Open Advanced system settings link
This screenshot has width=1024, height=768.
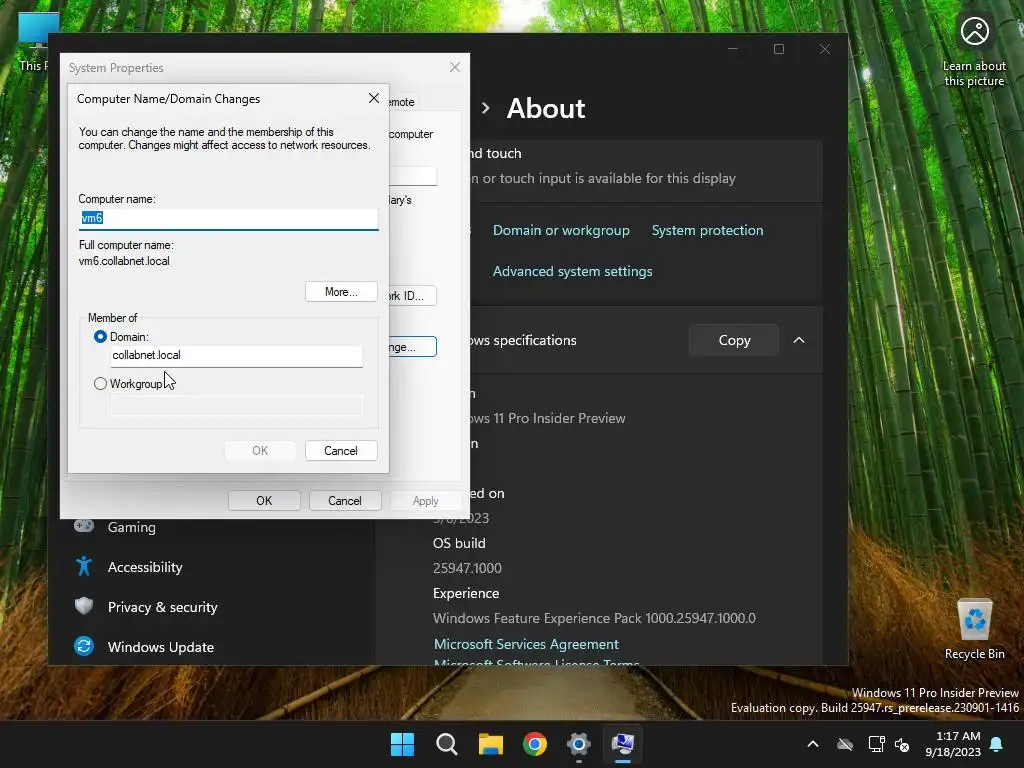pos(573,272)
